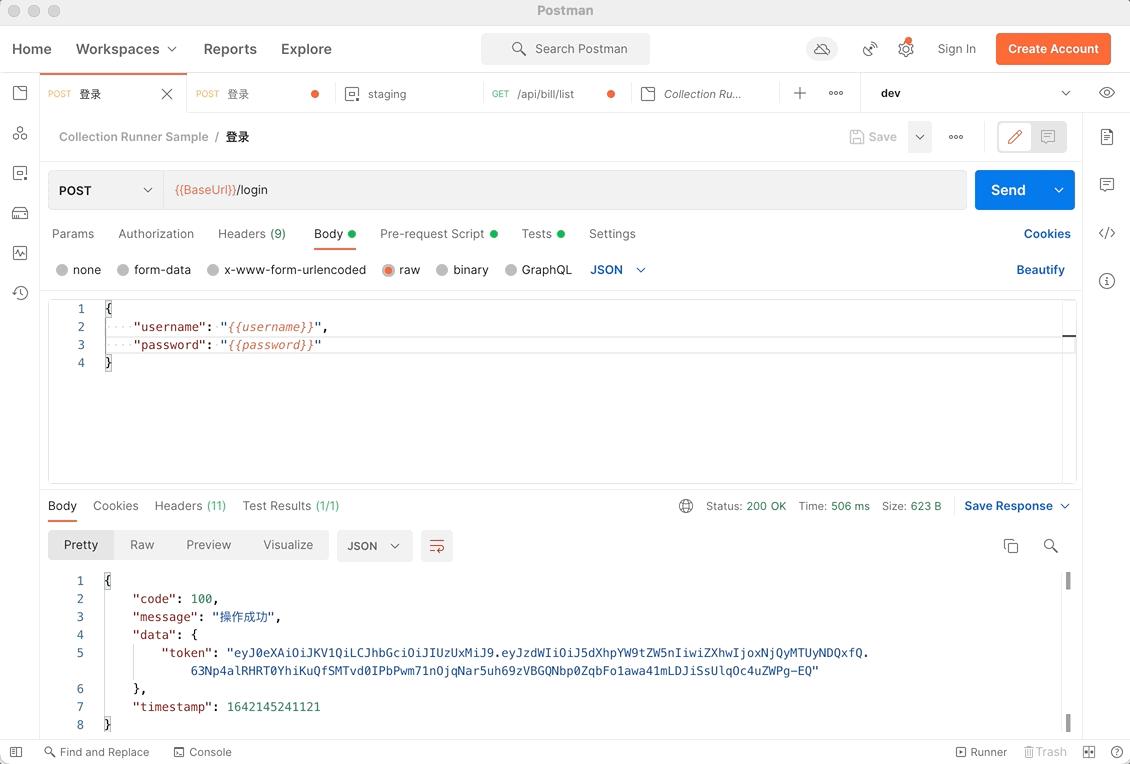The height and width of the screenshot is (764, 1130).
Task: Open the dev environment selector
Action: tap(975, 93)
